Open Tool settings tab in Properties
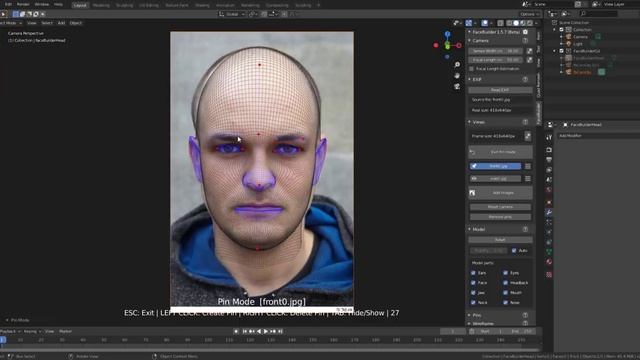This screenshot has width=640, height=360. point(549,138)
